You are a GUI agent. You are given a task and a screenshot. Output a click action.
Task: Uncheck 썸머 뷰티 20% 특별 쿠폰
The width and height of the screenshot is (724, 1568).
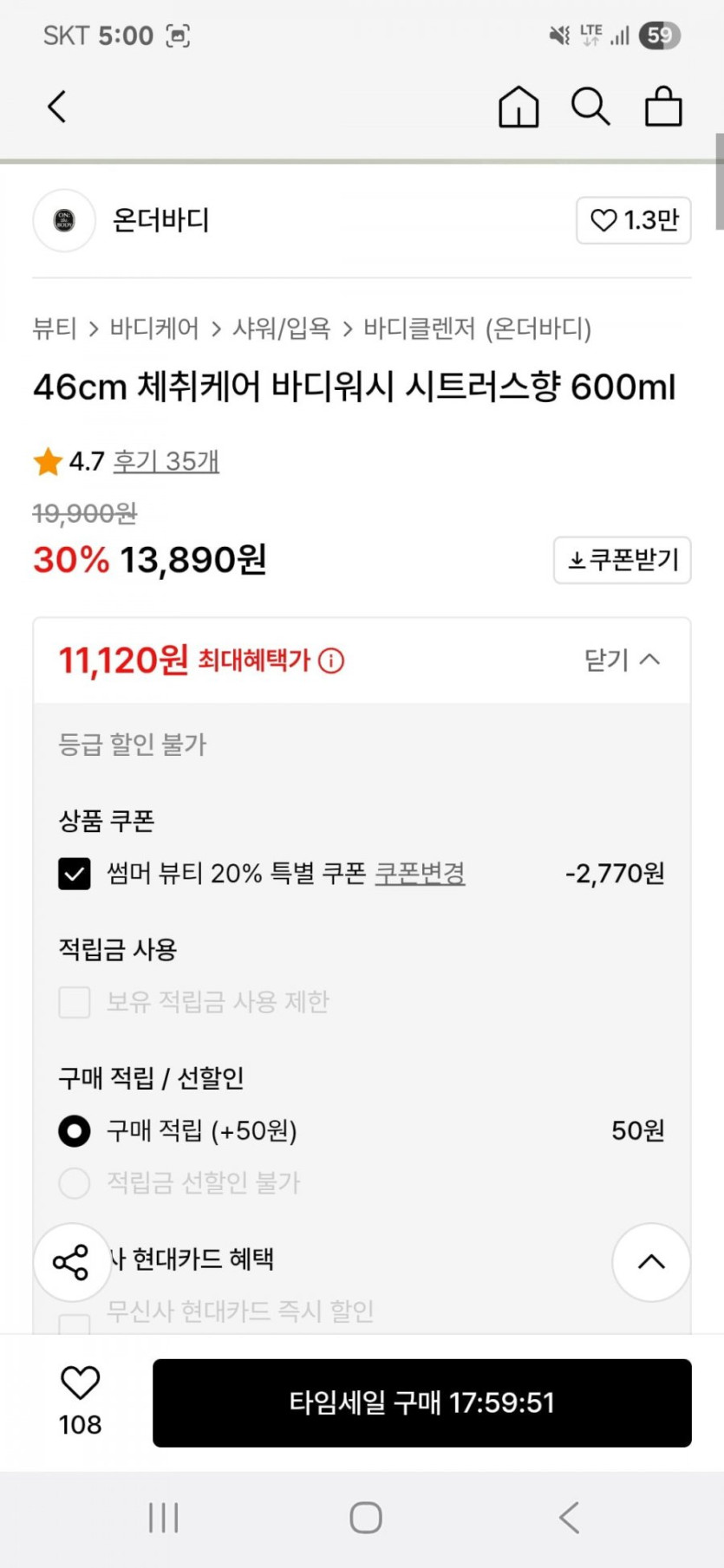[x=75, y=874]
